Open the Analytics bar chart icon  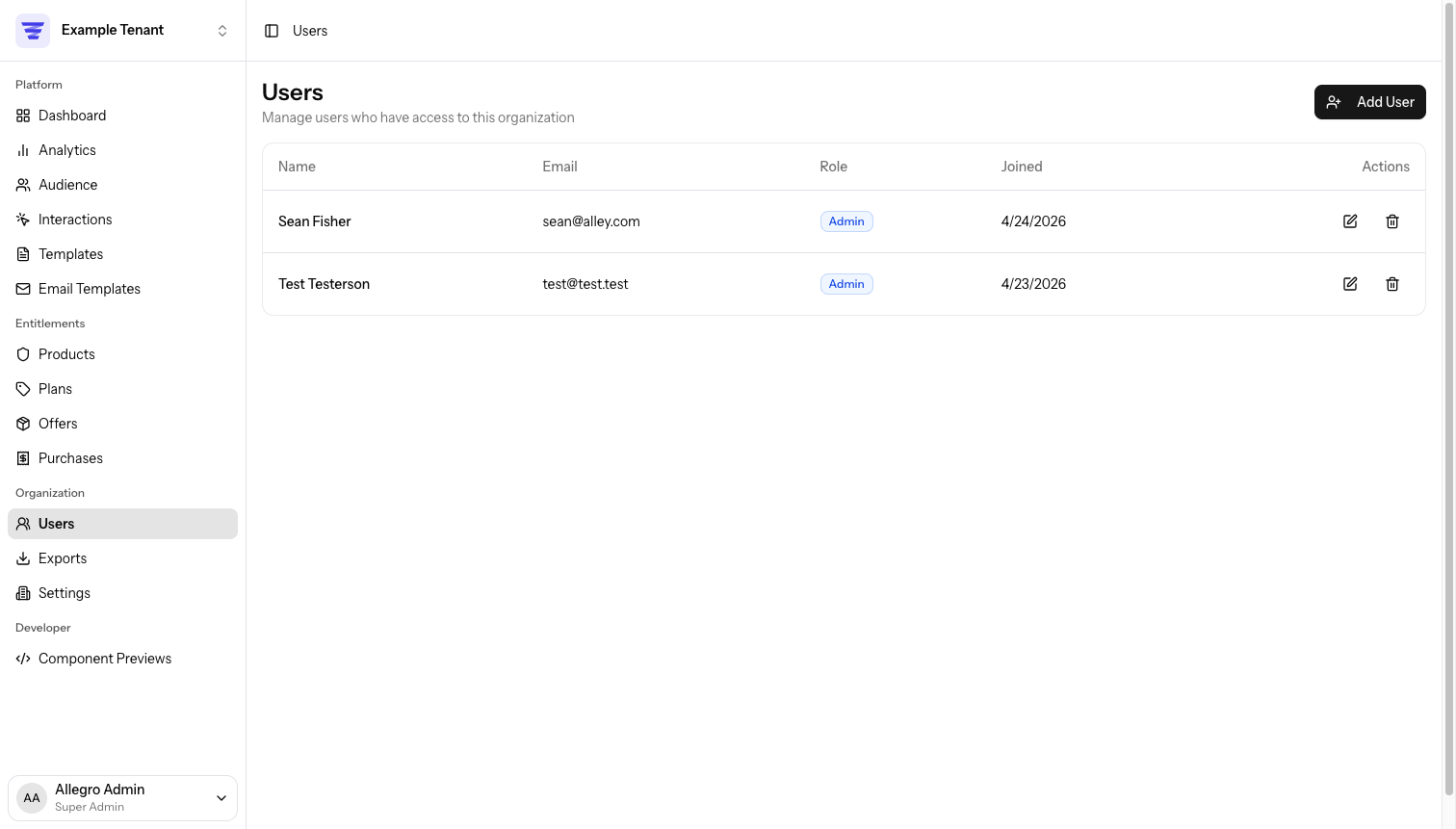(x=23, y=150)
